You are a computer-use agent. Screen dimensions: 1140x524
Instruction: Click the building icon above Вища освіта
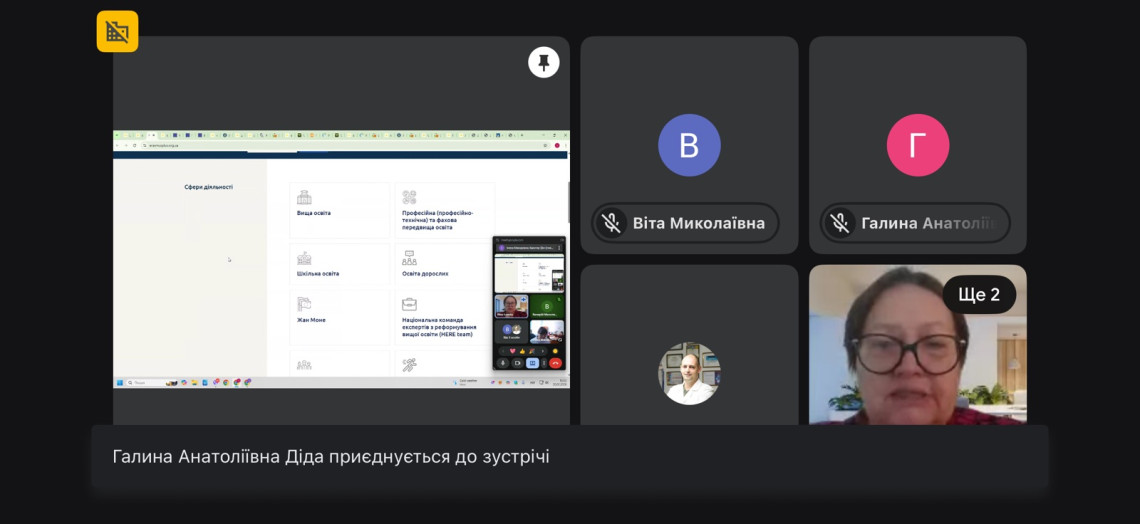(x=304, y=198)
